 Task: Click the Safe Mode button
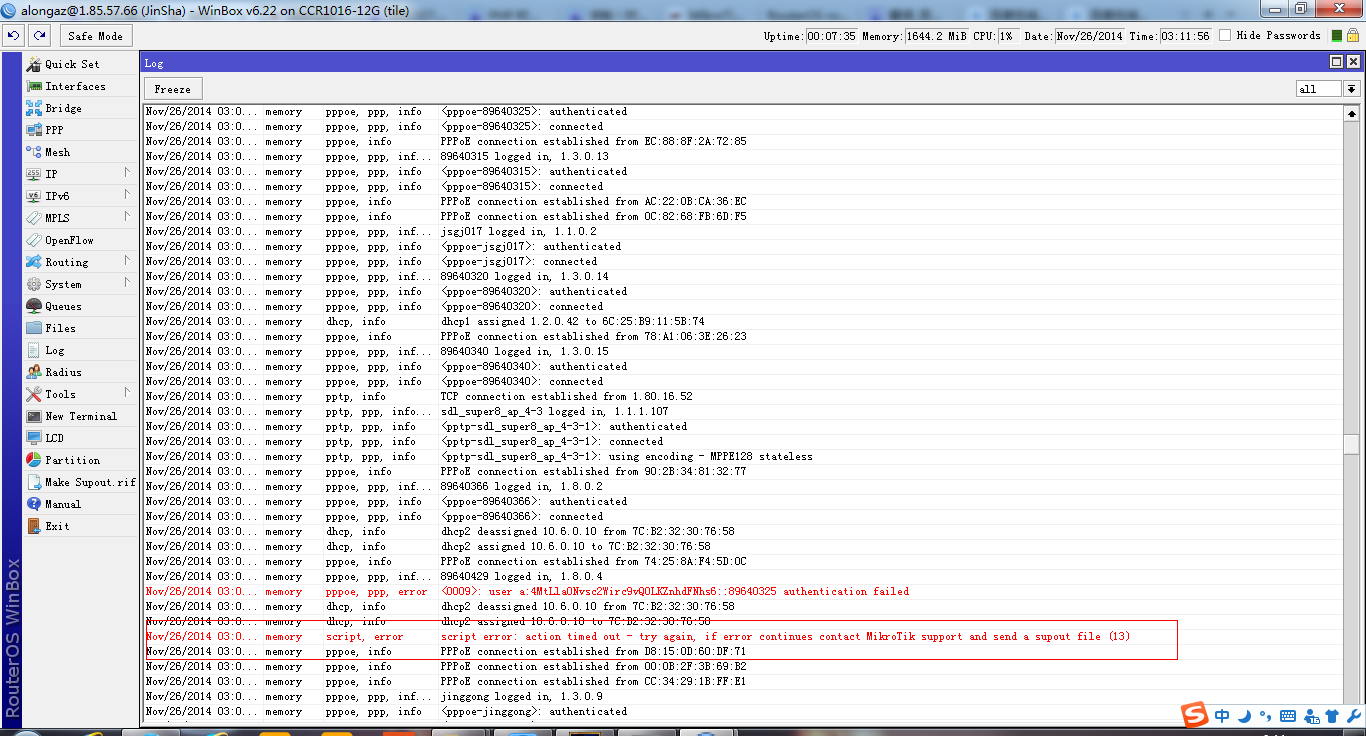96,36
